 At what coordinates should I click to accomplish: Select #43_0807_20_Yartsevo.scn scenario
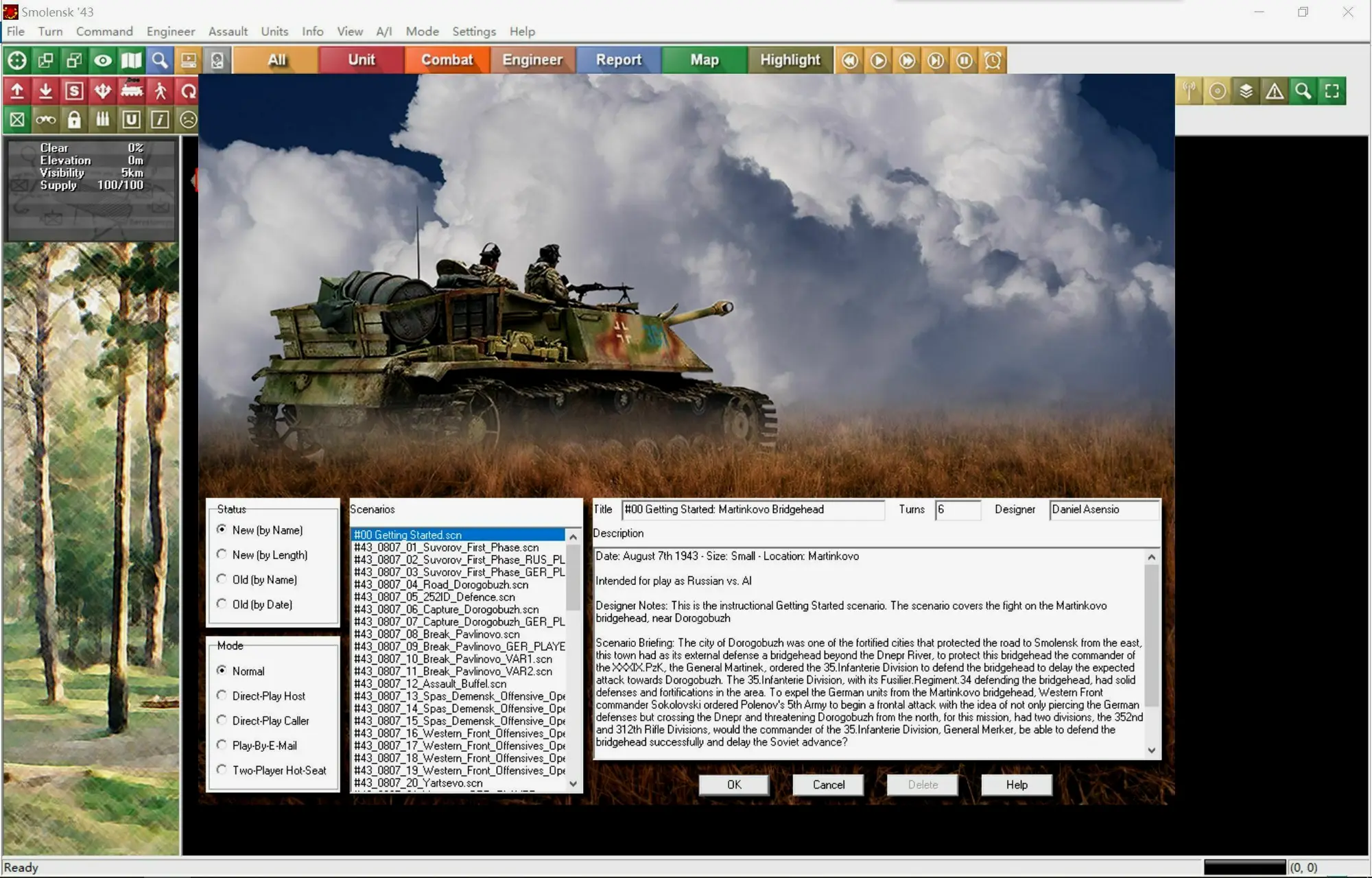tap(459, 783)
